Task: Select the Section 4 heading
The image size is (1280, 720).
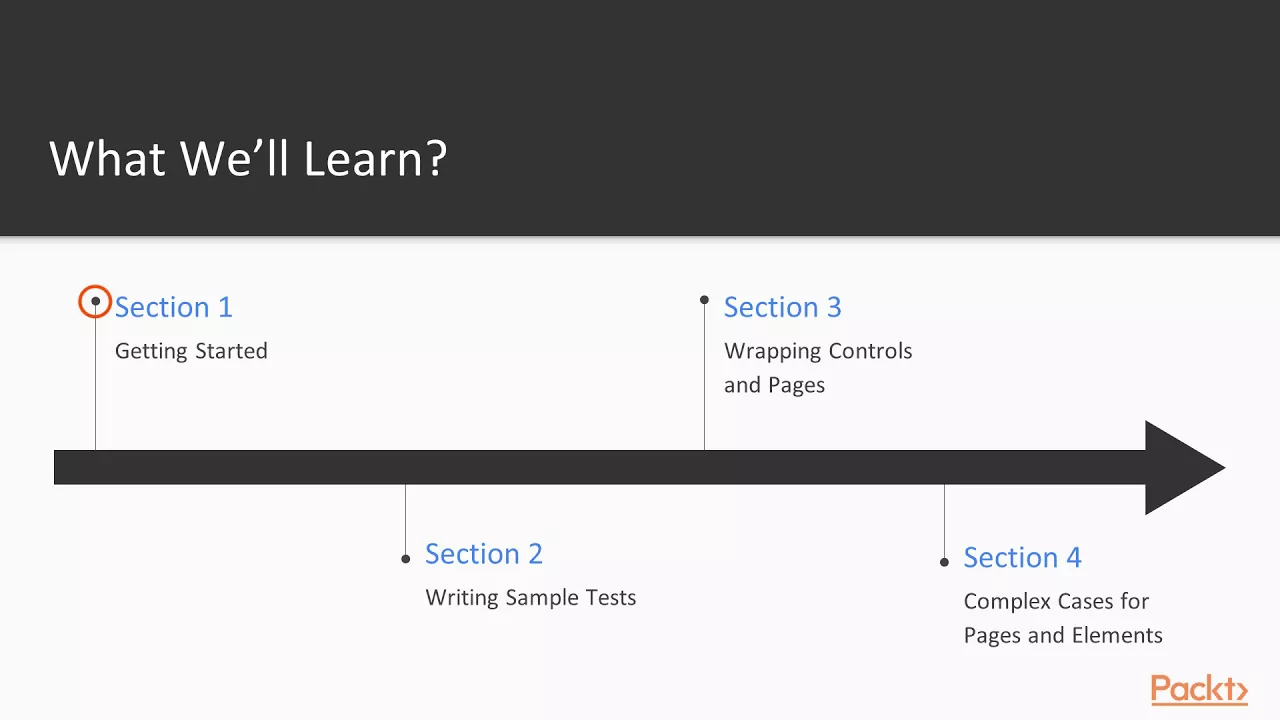Action: 1022,557
